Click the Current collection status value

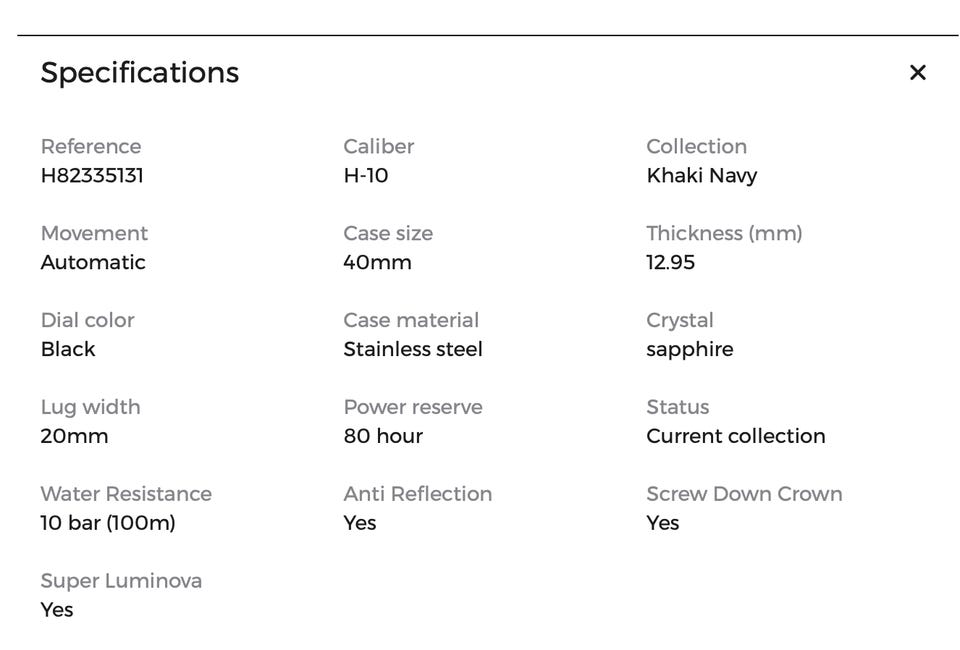pos(735,437)
